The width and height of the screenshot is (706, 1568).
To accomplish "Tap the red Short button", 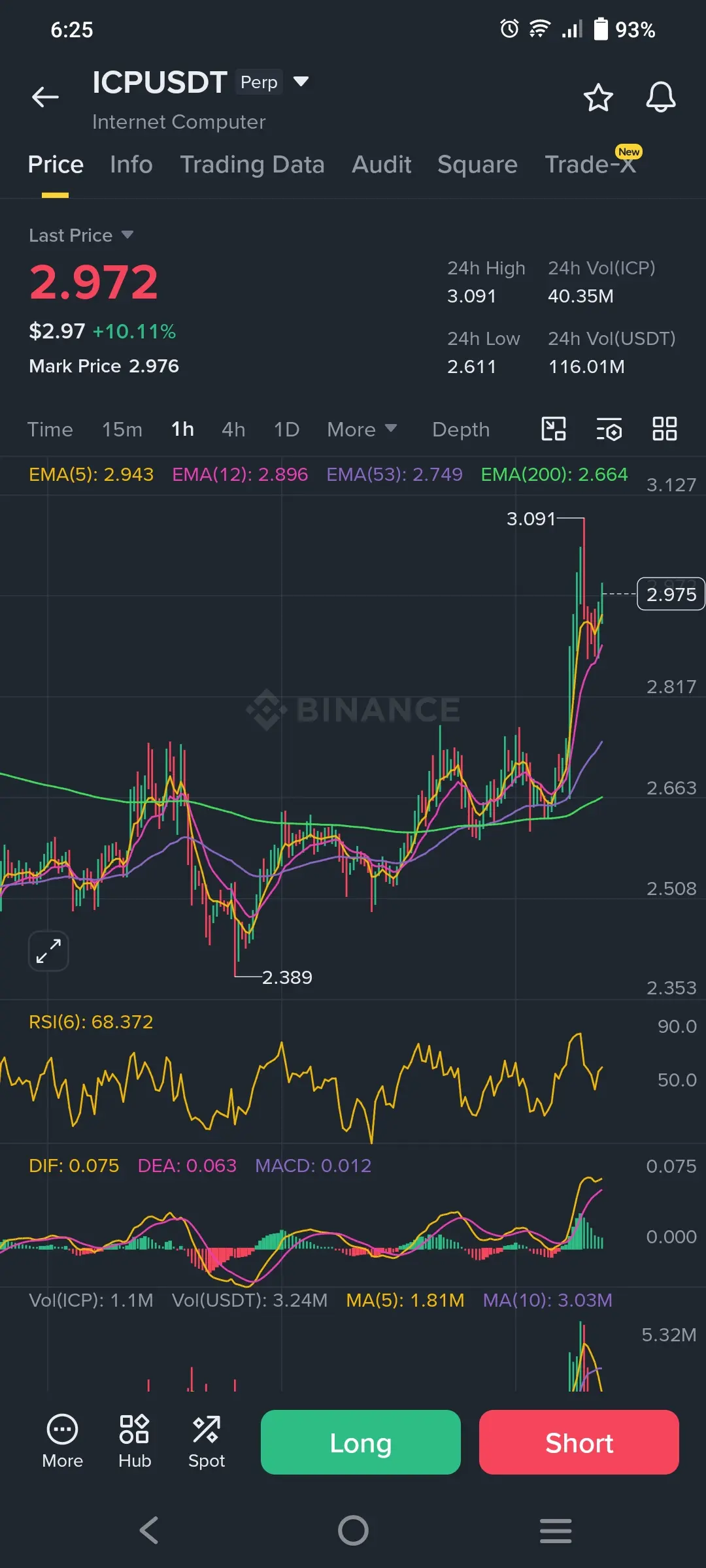I will [579, 1442].
